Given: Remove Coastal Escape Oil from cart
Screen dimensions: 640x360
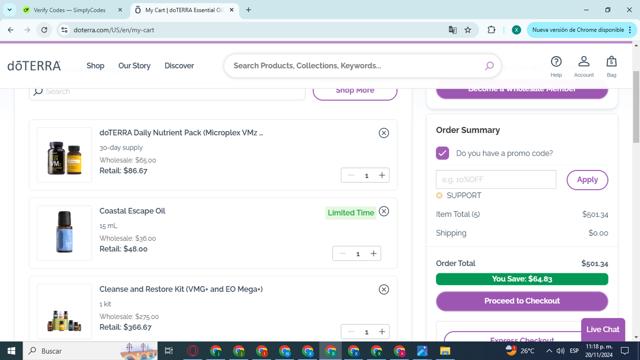Looking at the screenshot, I should coord(384,211).
